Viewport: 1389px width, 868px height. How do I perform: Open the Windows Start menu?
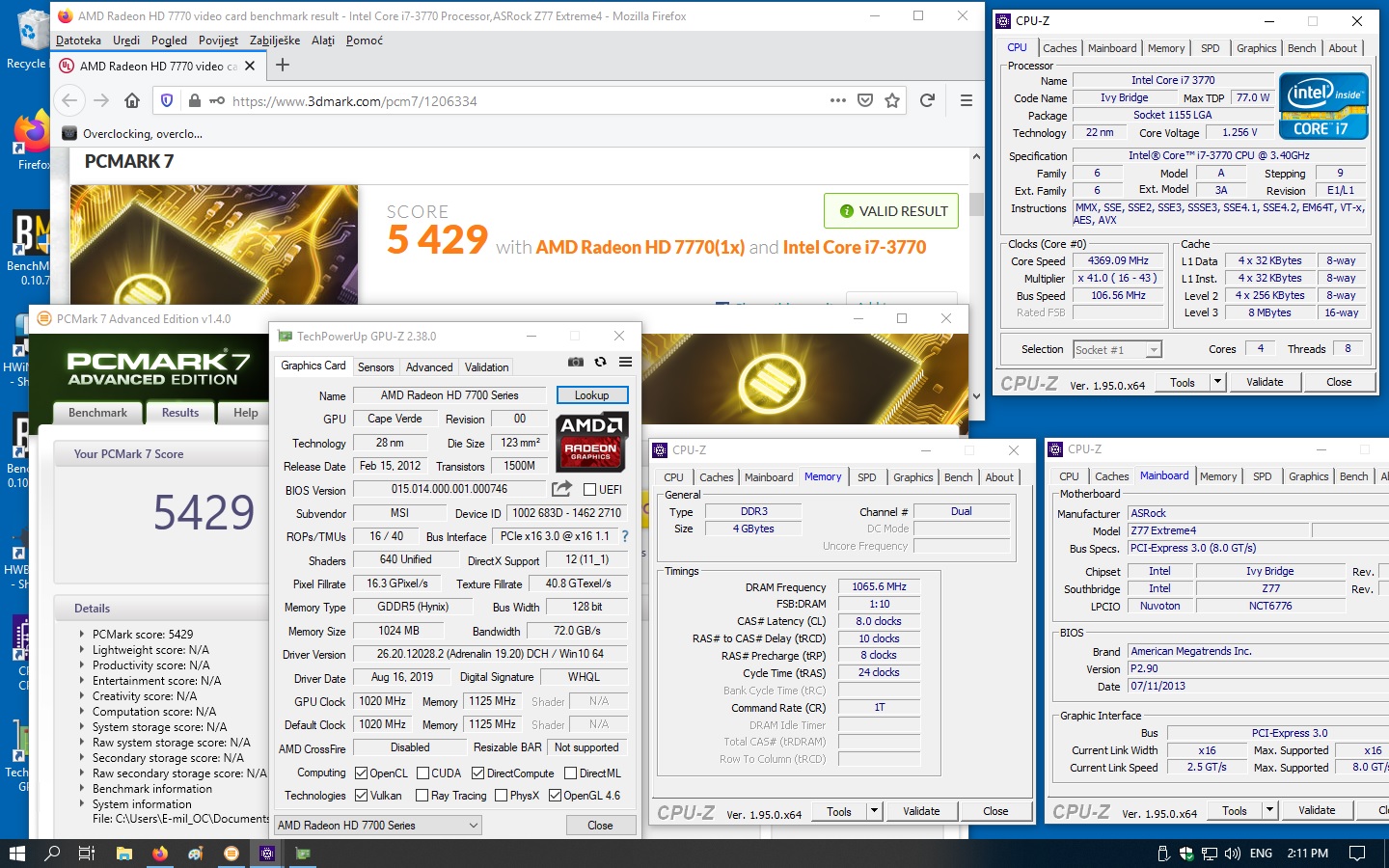[x=16, y=853]
